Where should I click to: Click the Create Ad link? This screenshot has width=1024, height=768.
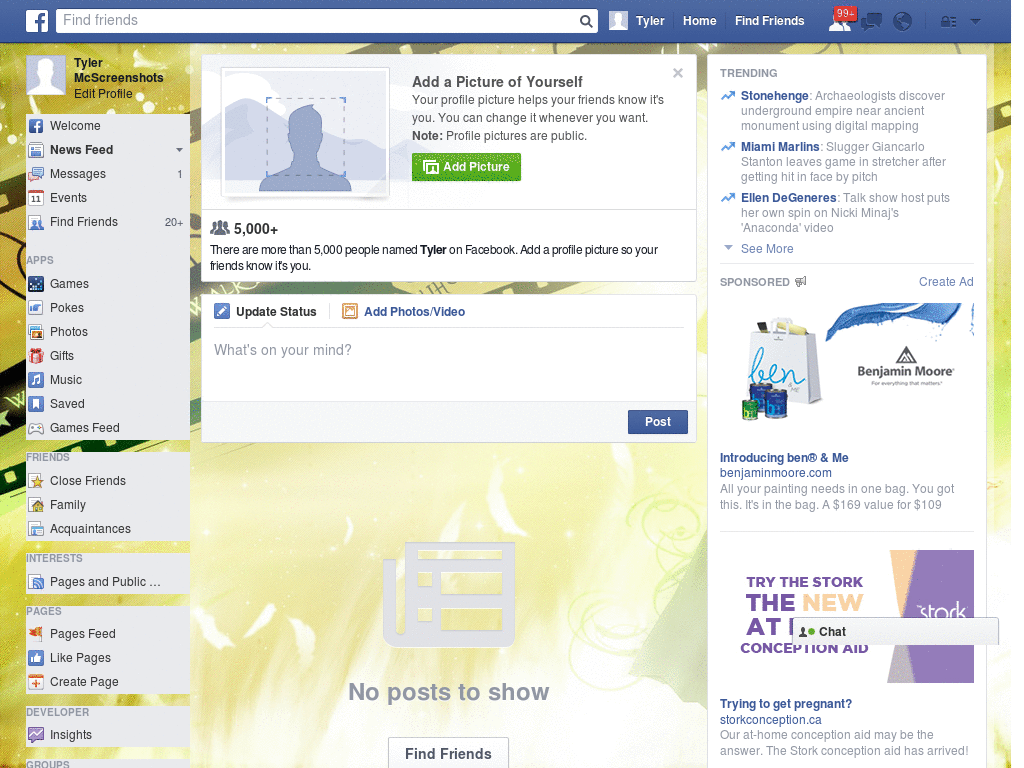pyautogui.click(x=946, y=282)
